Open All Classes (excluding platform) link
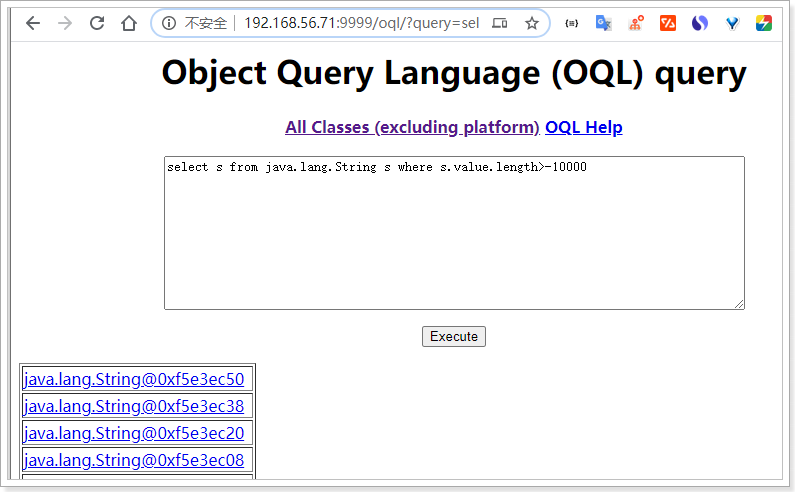795x492 pixels. point(412,127)
